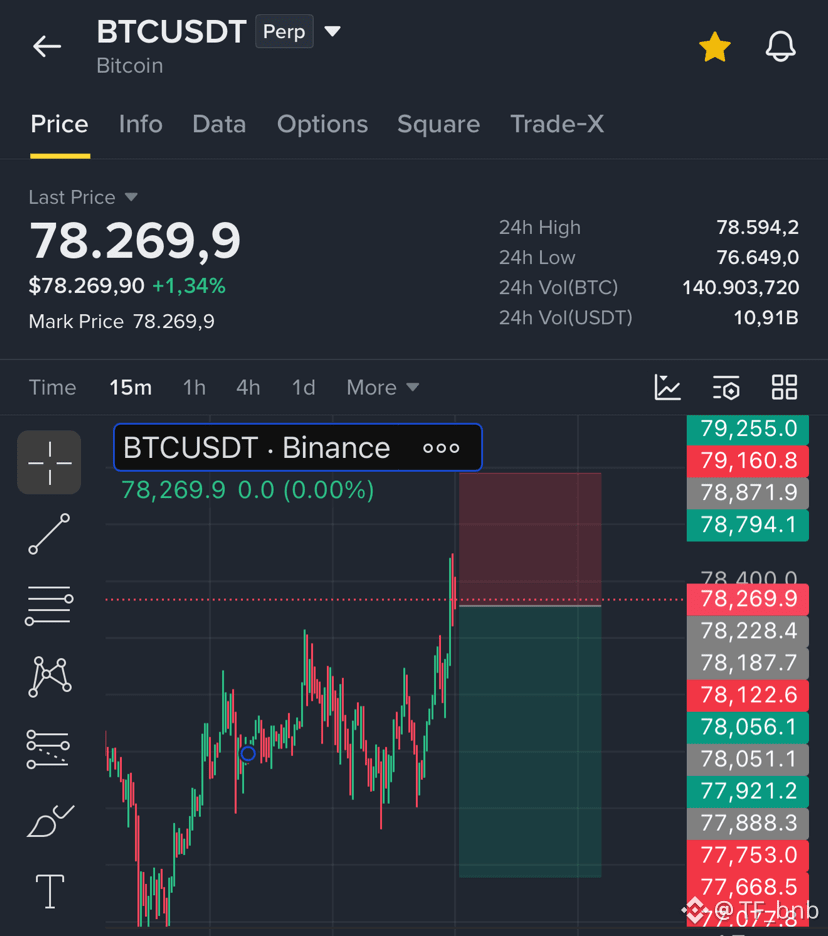Click the +1,34% change percentage
828x936 pixels.
pyautogui.click(x=189, y=286)
